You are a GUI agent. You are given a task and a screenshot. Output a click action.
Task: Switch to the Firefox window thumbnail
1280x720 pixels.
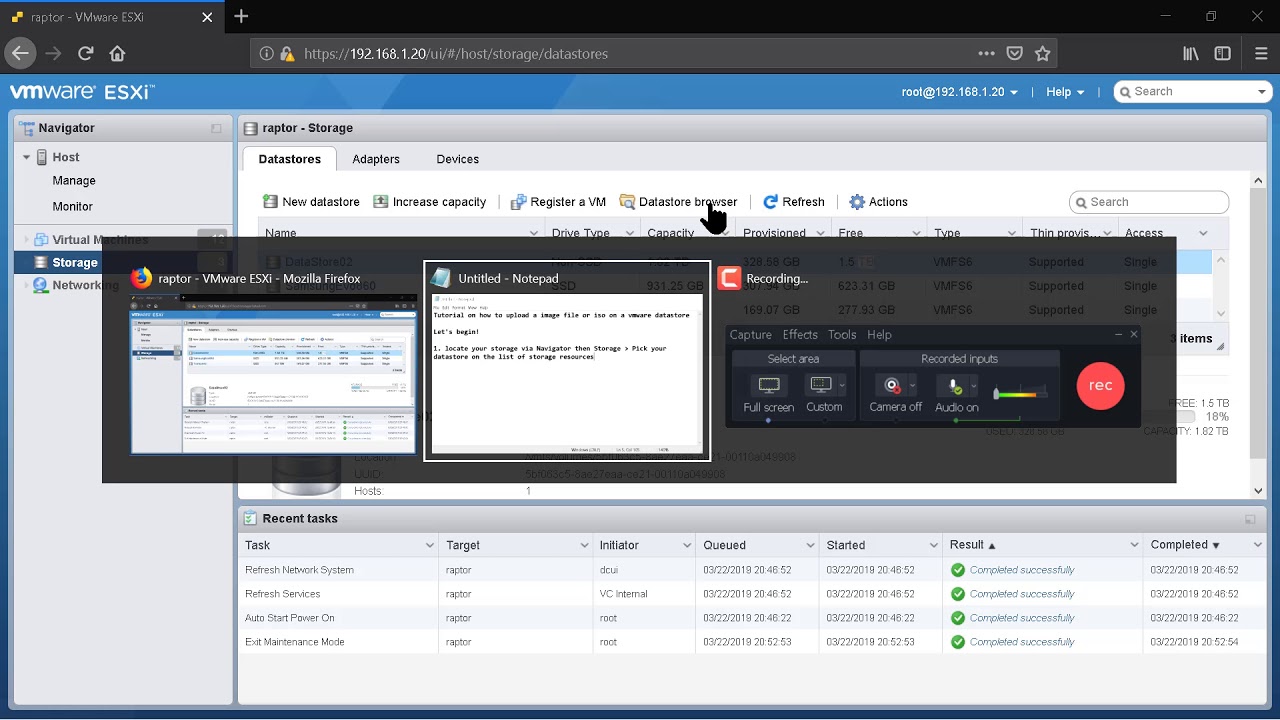[x=273, y=374]
